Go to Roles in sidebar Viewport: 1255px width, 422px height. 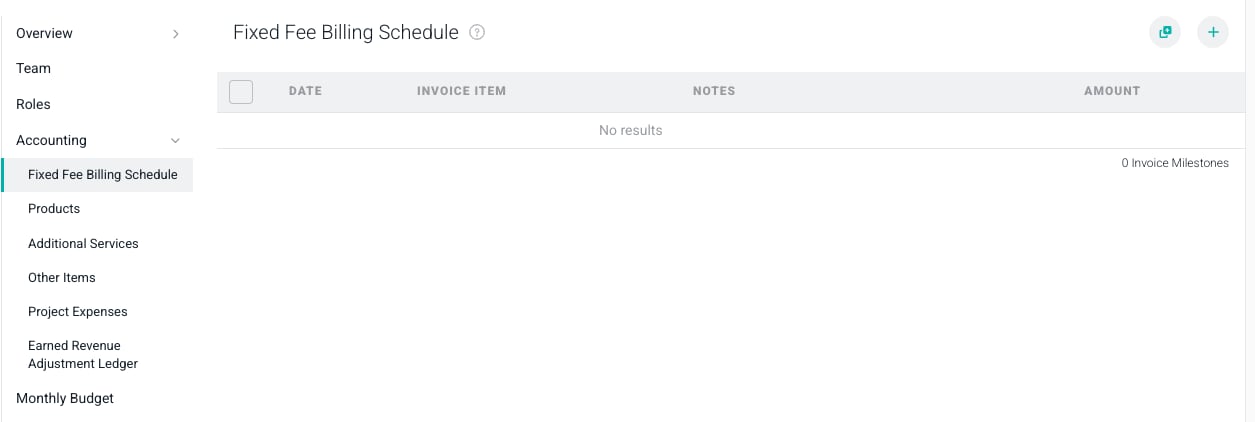pos(33,104)
